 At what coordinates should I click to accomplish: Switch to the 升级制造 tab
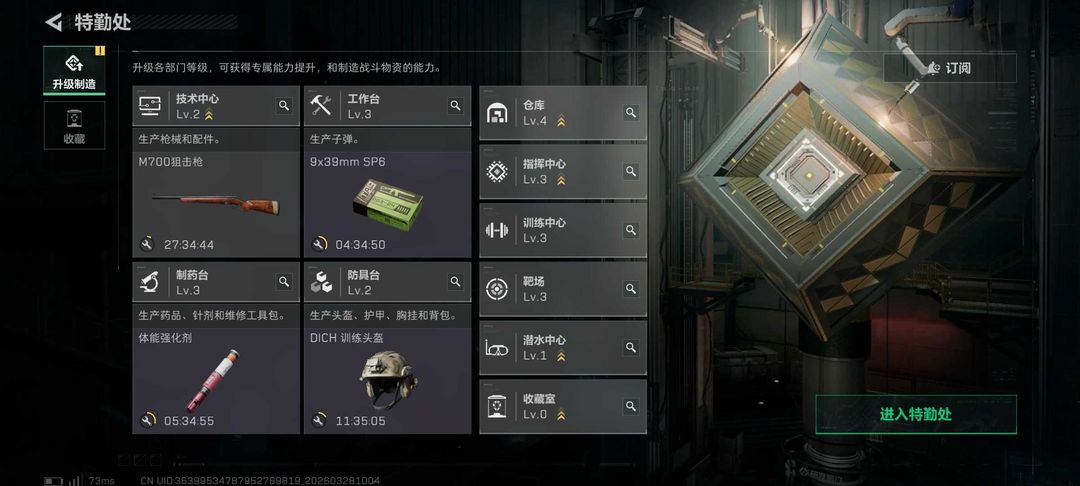(x=74, y=71)
